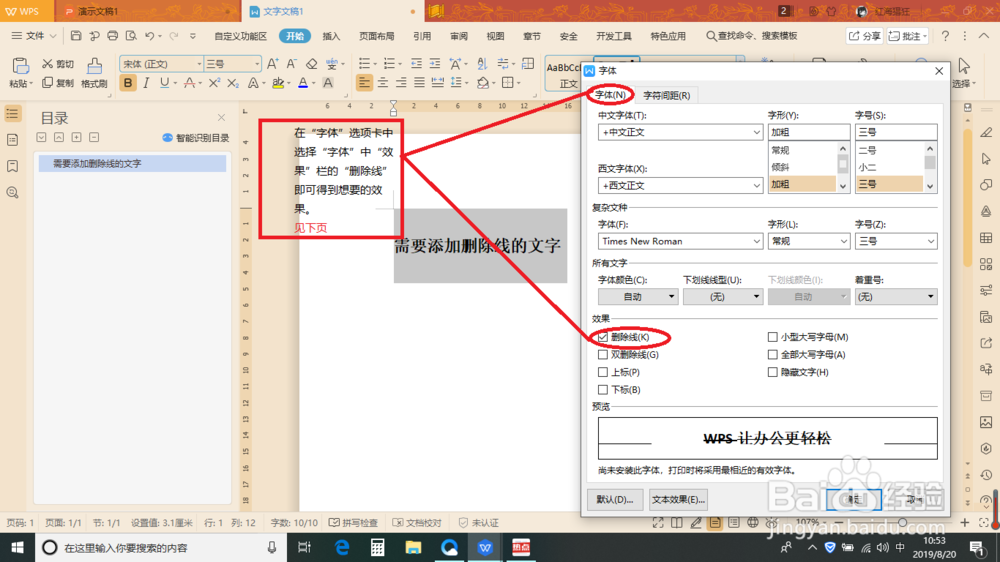This screenshot has height=562, width=1000.
Task: Enable the 上标(P) superscript checkbox
Action: point(603,372)
